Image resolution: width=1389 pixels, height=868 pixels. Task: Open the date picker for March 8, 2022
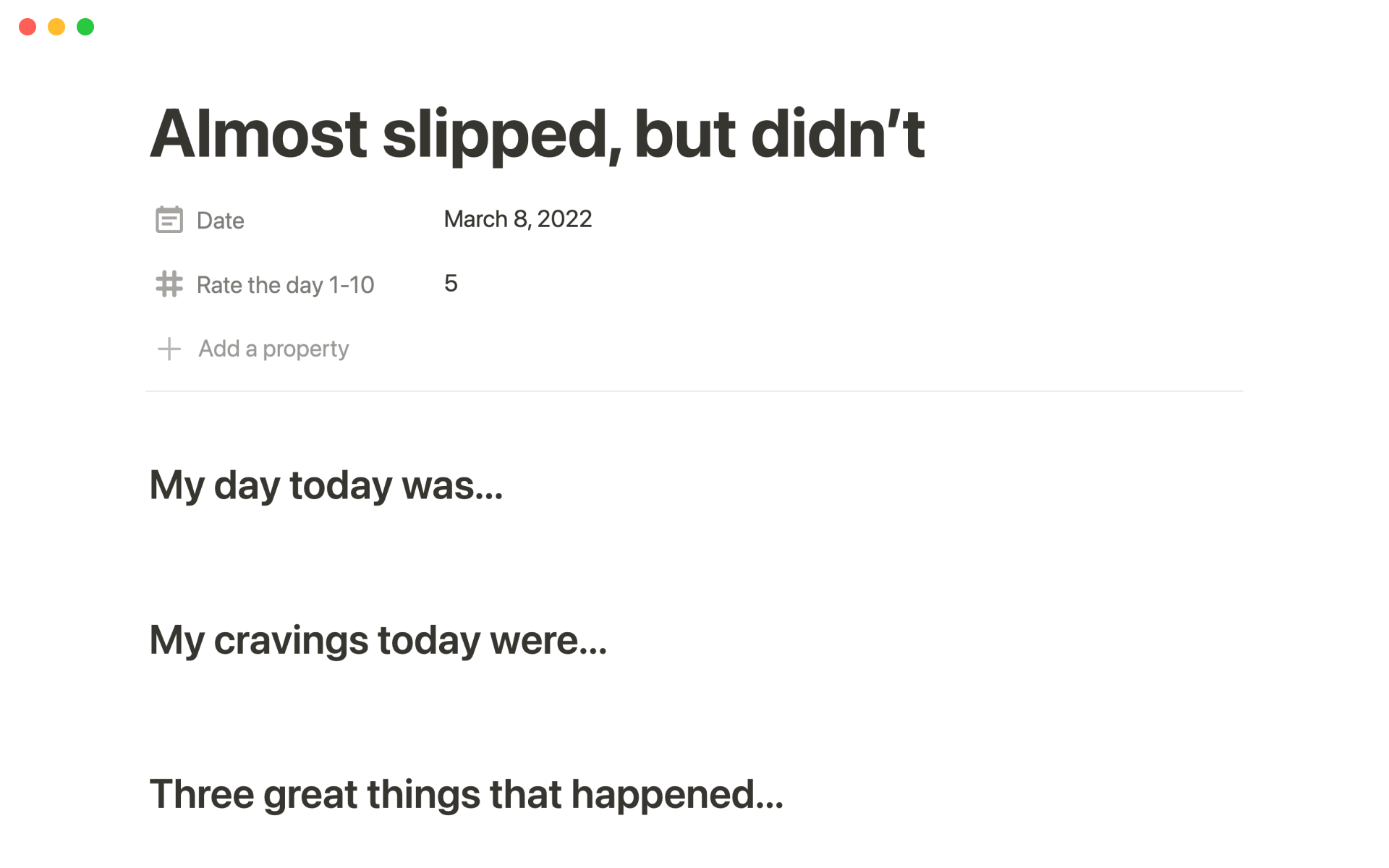[x=517, y=219]
